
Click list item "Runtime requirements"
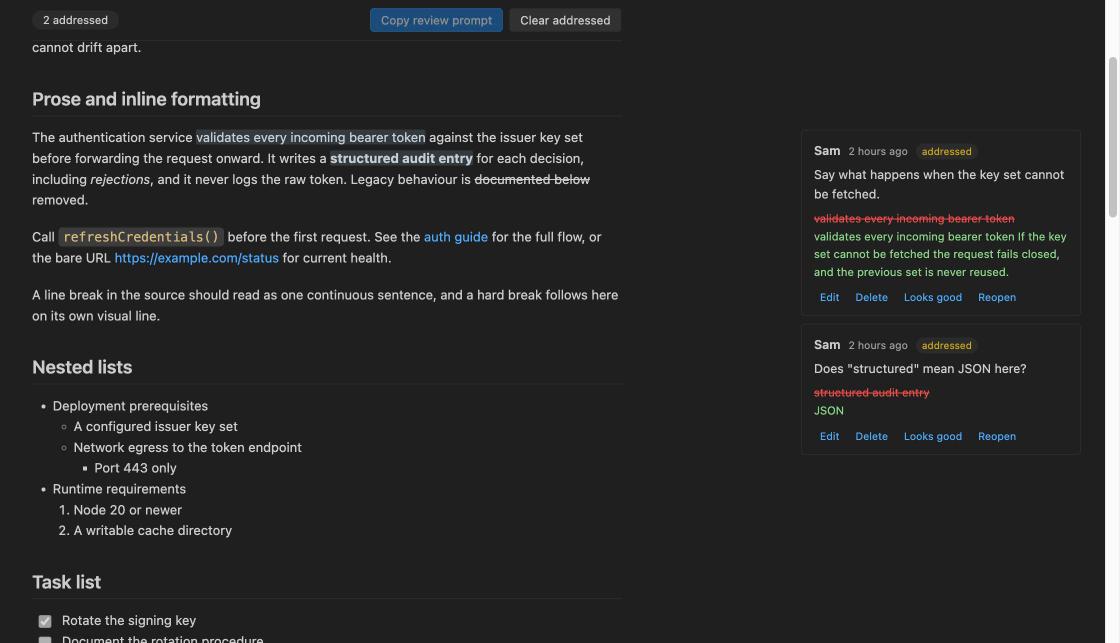click(x=119, y=489)
